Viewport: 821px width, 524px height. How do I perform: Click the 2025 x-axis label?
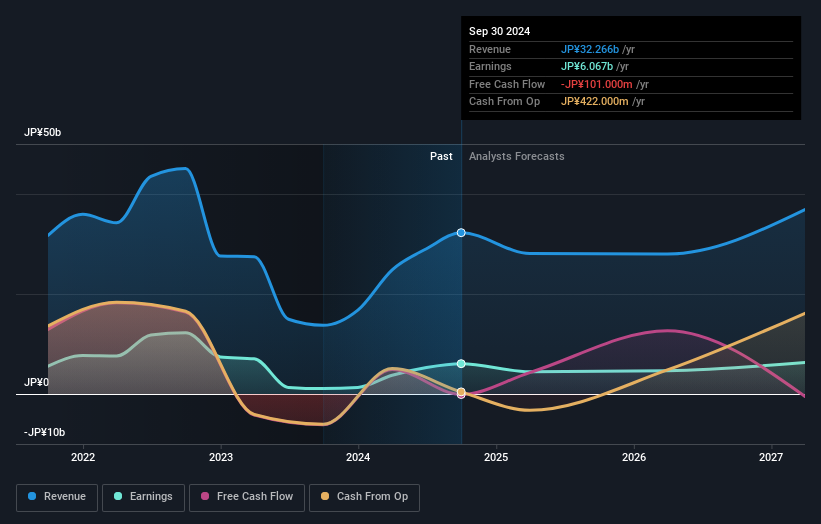point(496,458)
